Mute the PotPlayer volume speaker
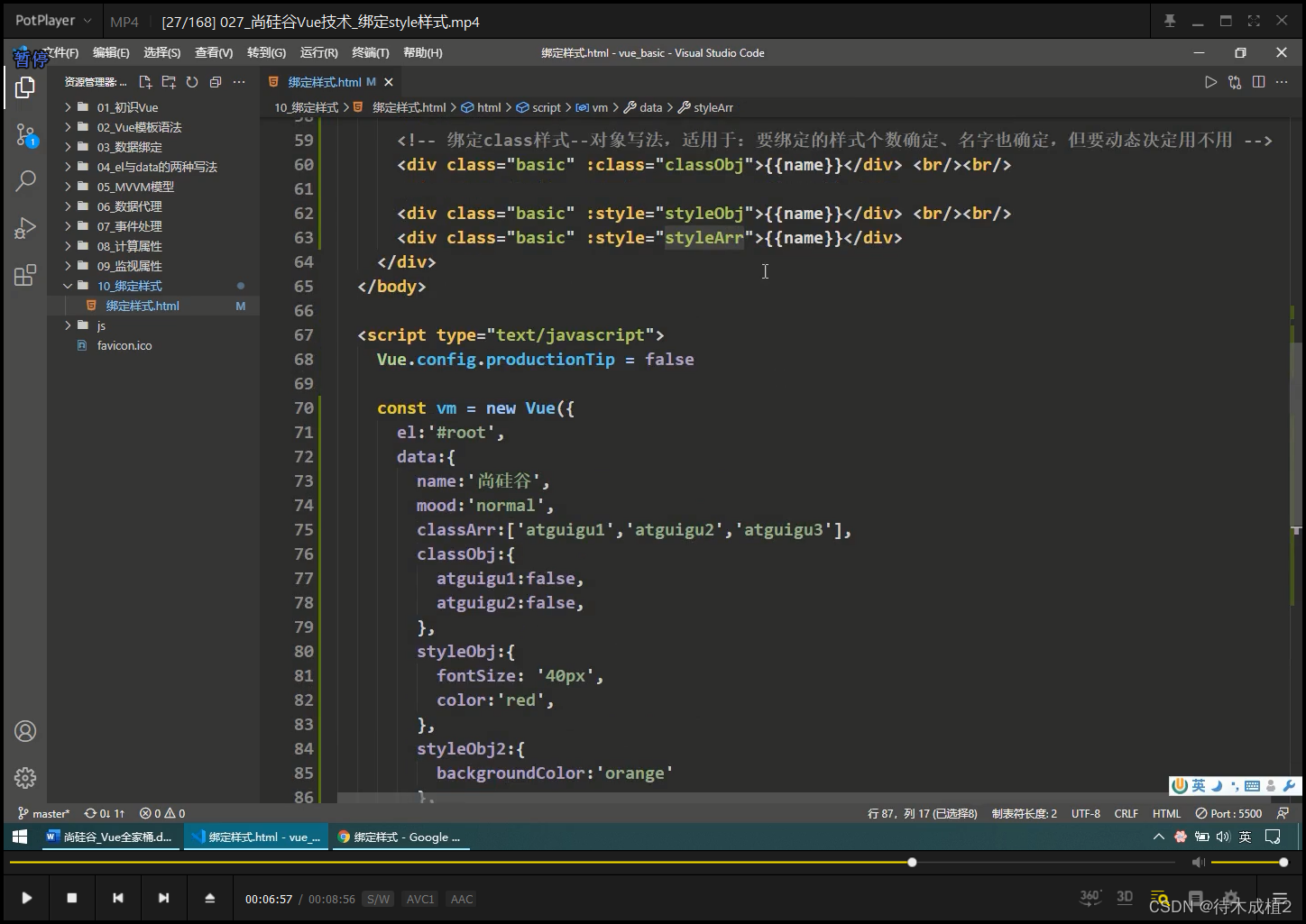This screenshot has width=1306, height=924. coord(1198,863)
